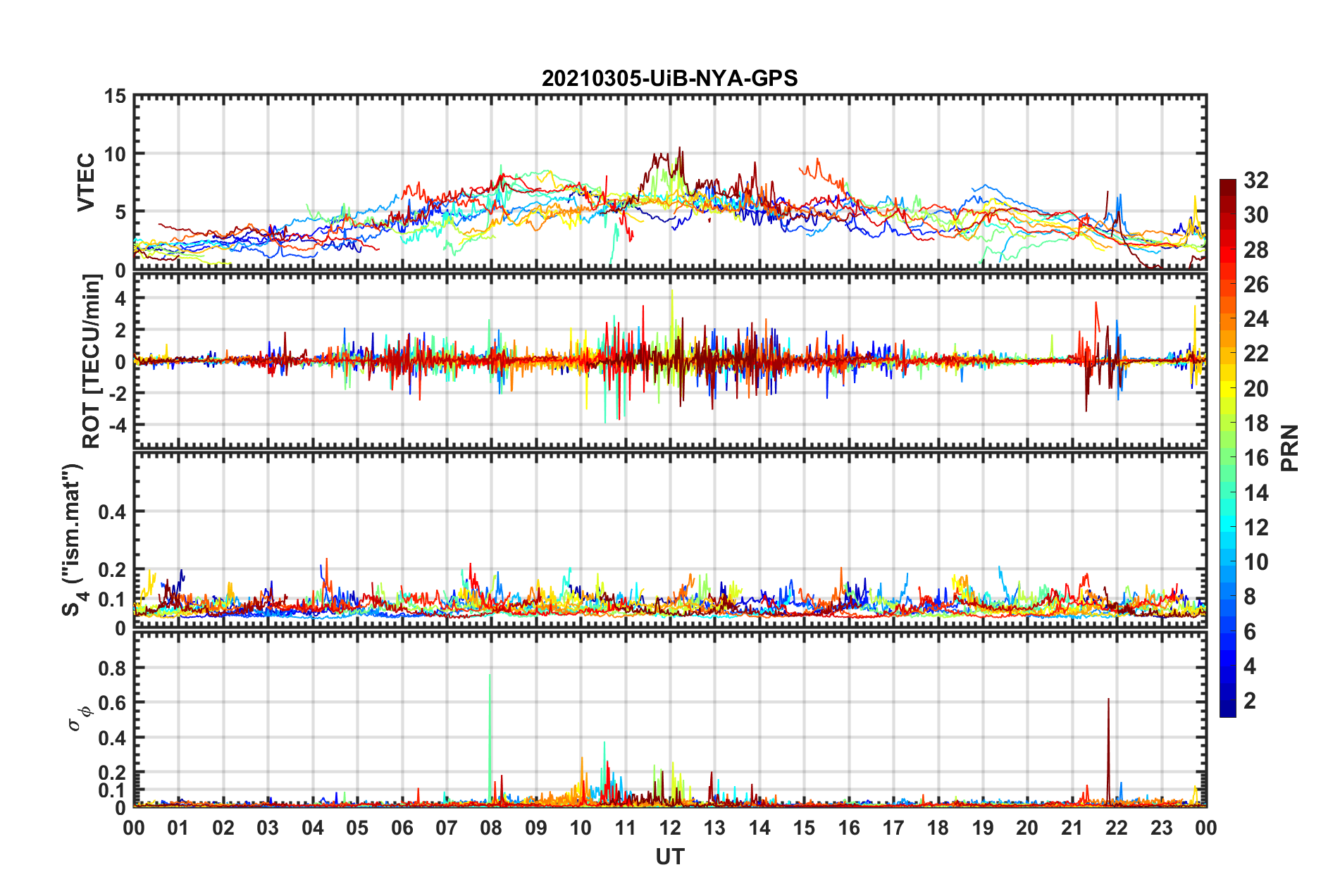
Task: Click the VTEC y-axis label
Action: tap(86, 182)
